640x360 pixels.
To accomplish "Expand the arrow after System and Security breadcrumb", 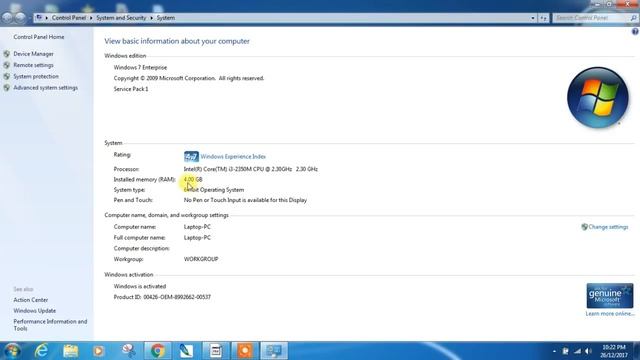I will 151,18.
